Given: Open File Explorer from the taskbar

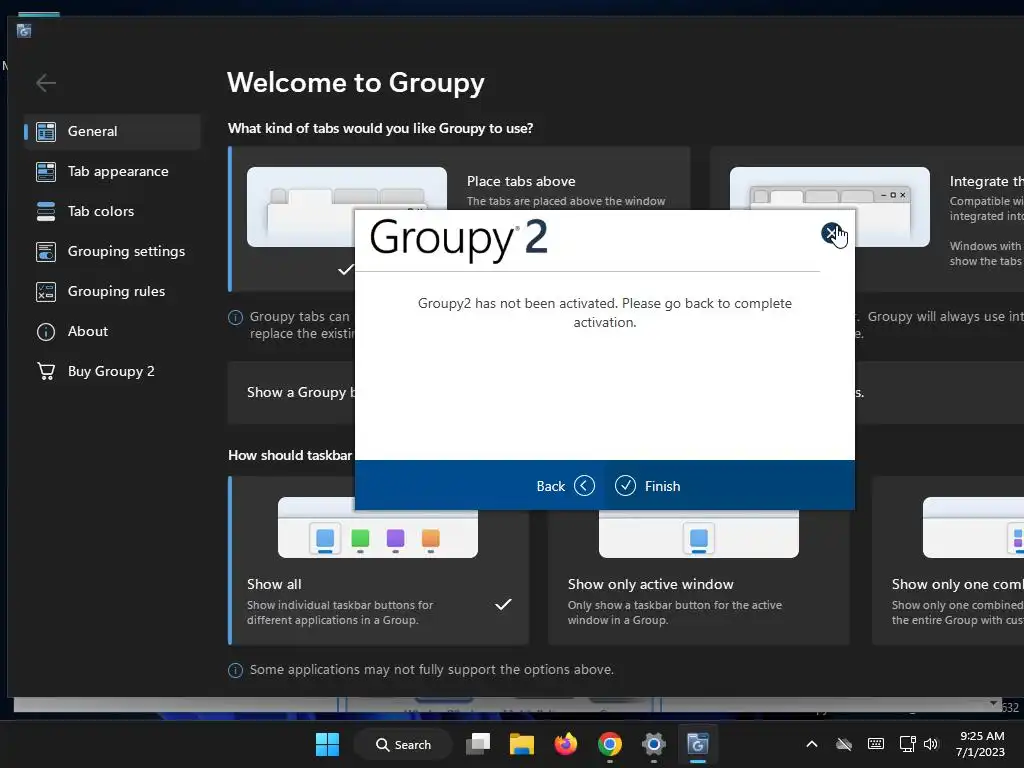Looking at the screenshot, I should point(522,744).
